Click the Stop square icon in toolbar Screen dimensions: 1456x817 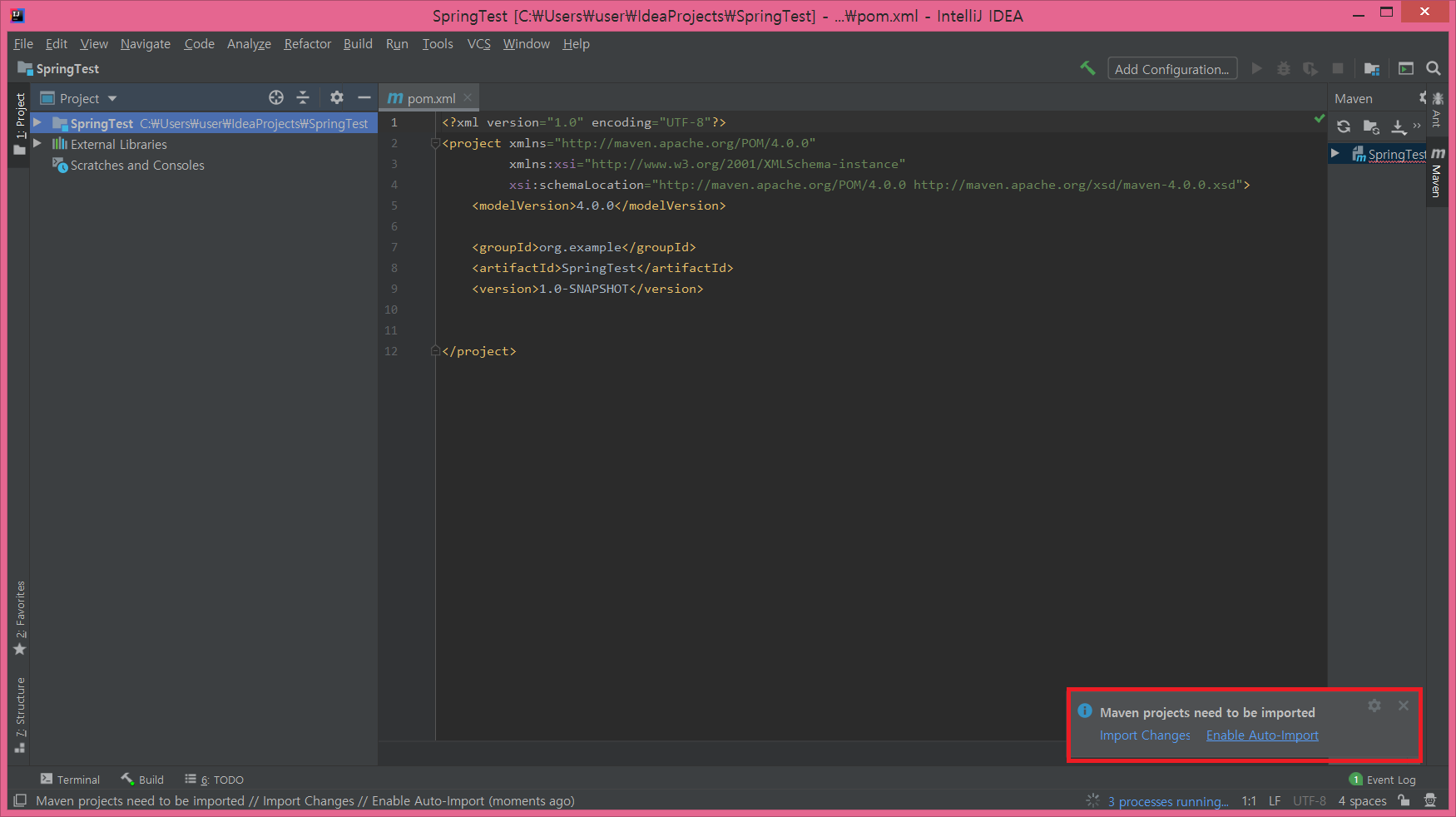click(1338, 68)
